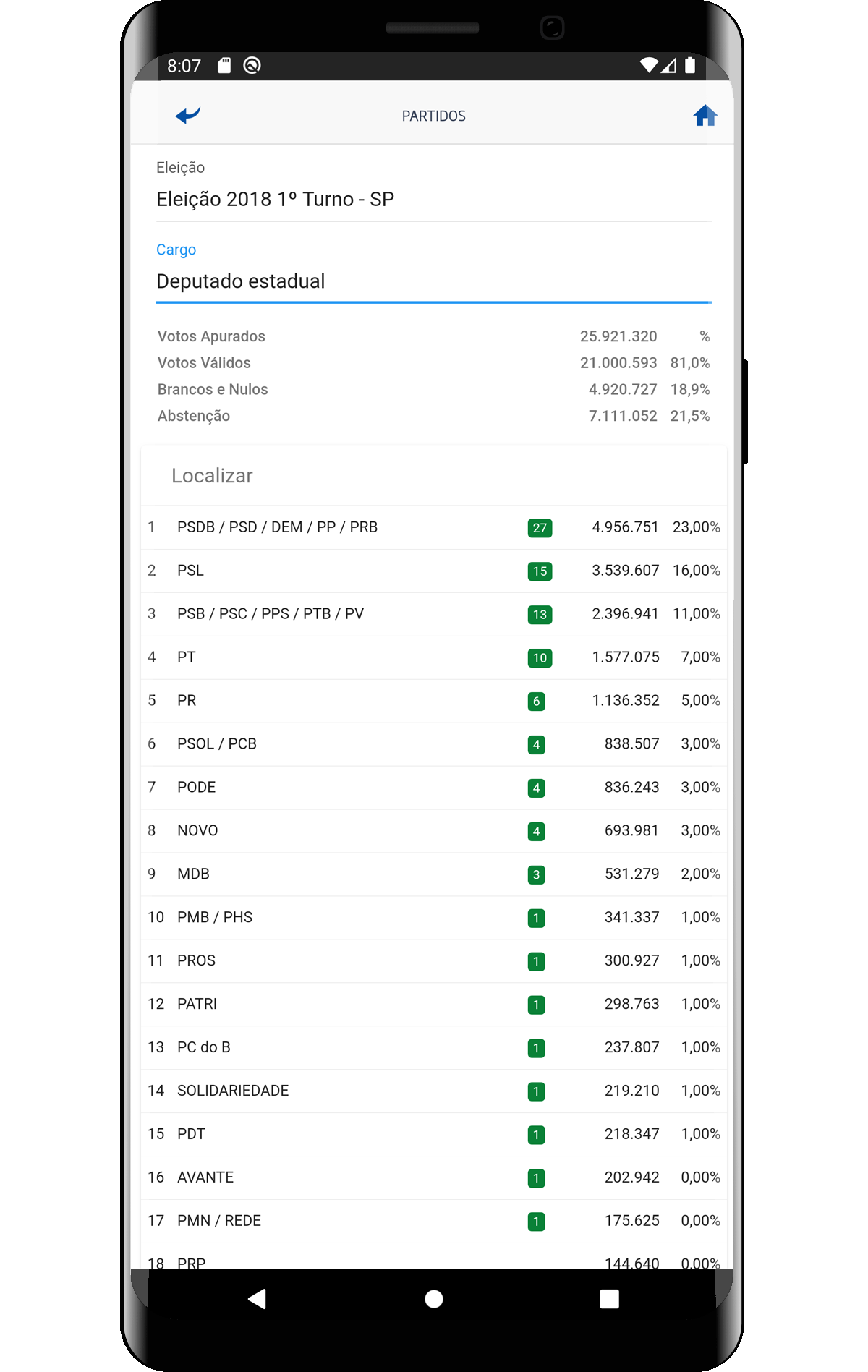Go to home via the house icon

click(705, 116)
